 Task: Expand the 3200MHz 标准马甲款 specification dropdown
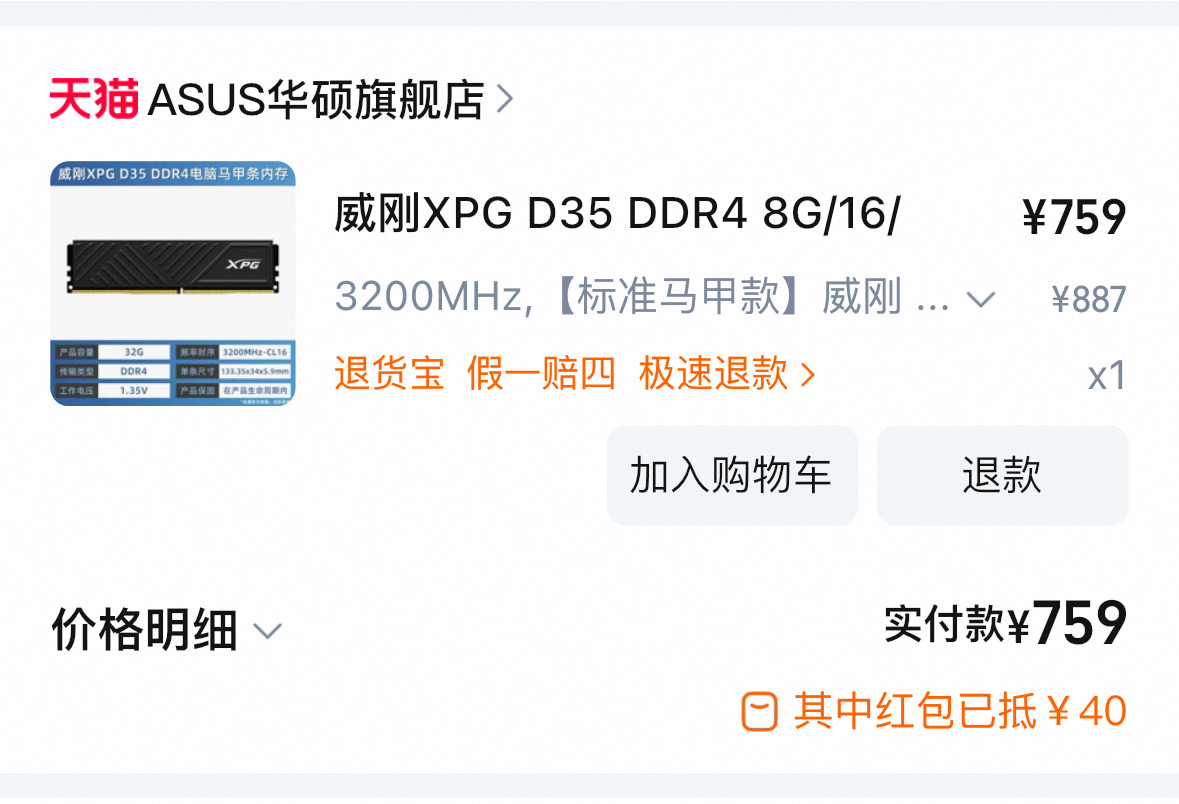(665, 296)
